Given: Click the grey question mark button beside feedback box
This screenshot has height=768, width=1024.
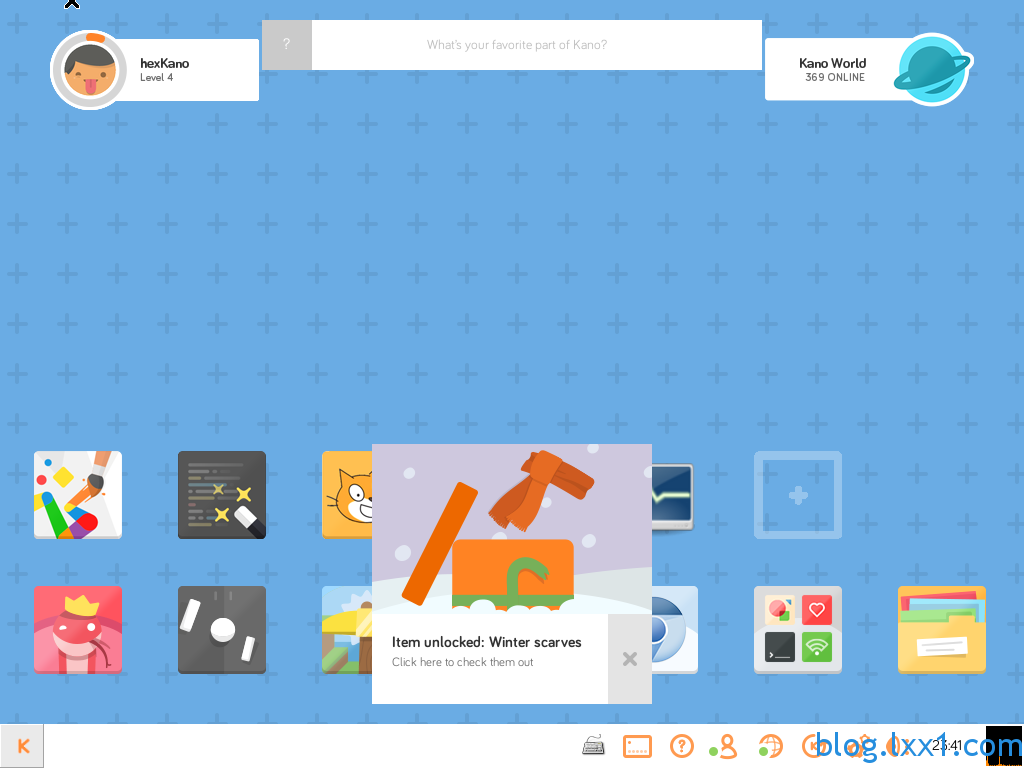Looking at the screenshot, I should pos(287,44).
